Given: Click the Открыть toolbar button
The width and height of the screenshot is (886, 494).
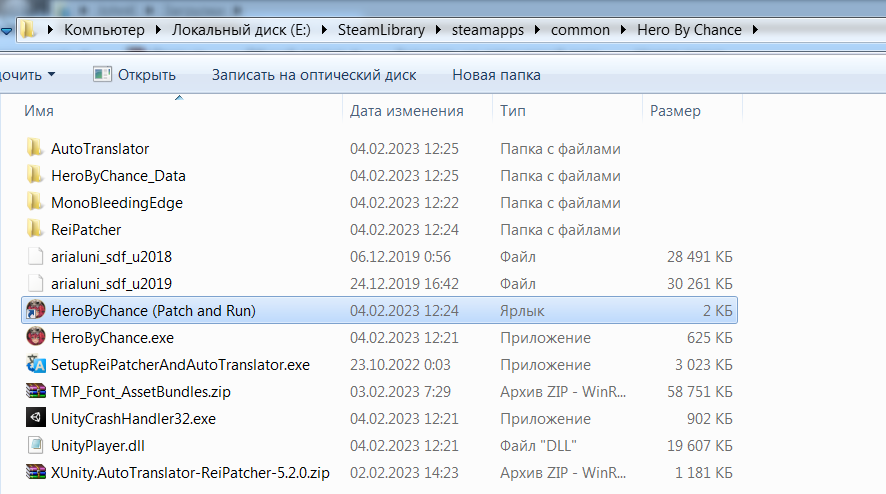Looking at the screenshot, I should point(134,75).
